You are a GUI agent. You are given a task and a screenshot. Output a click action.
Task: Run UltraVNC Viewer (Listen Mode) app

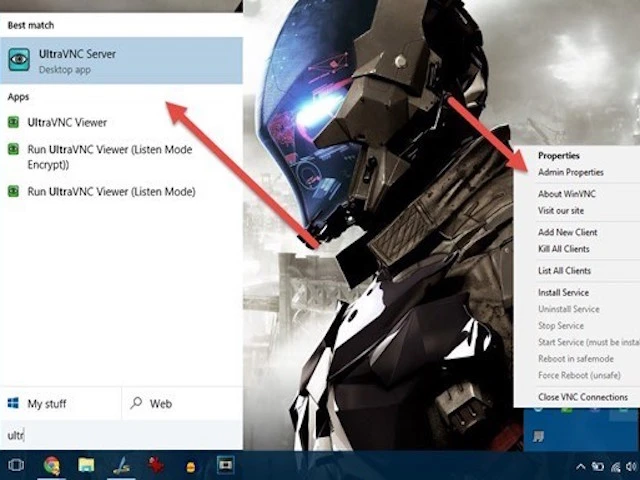[x=110, y=191]
